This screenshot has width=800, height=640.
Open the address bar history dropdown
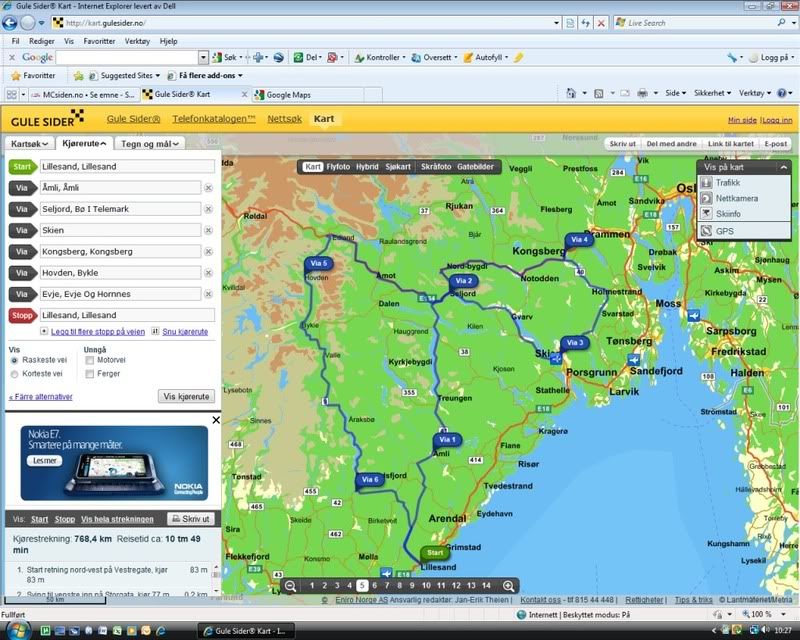[557, 23]
